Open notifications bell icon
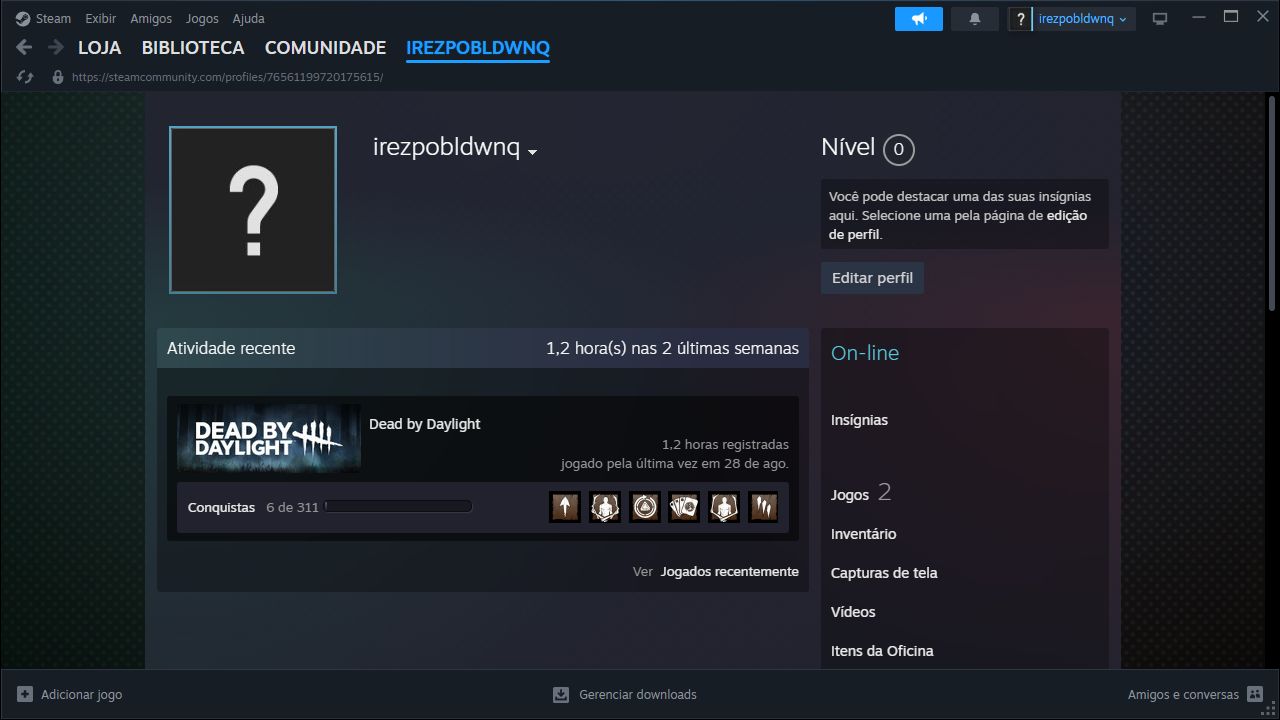The height and width of the screenshot is (720, 1280). (975, 19)
